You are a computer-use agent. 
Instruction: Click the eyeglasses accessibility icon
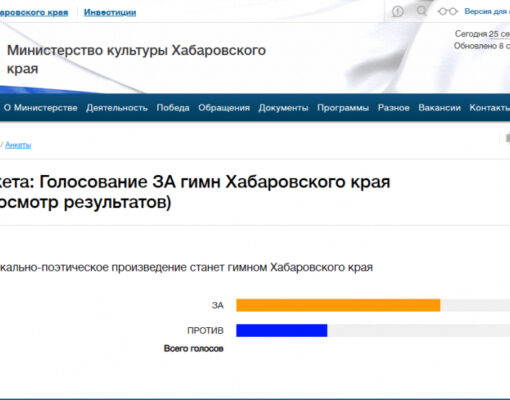click(x=448, y=12)
